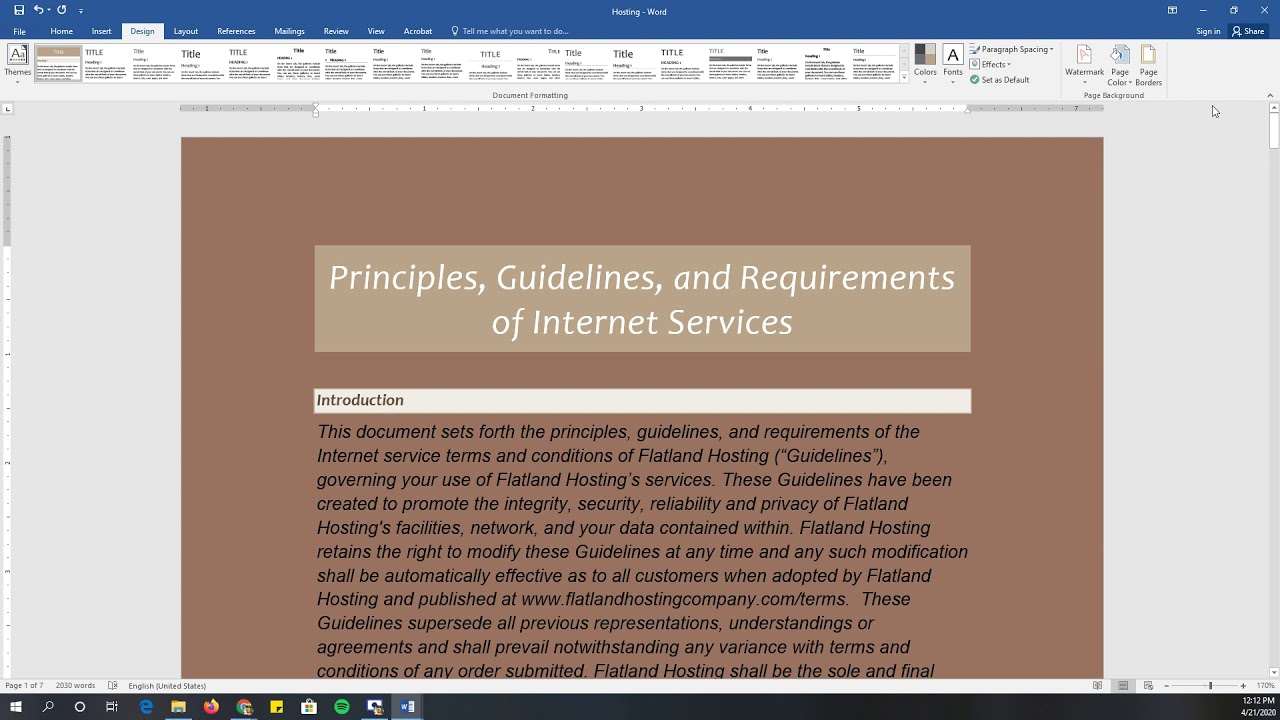Viewport: 1280px width, 720px height.
Task: Click Set as Default
Action: [999, 80]
